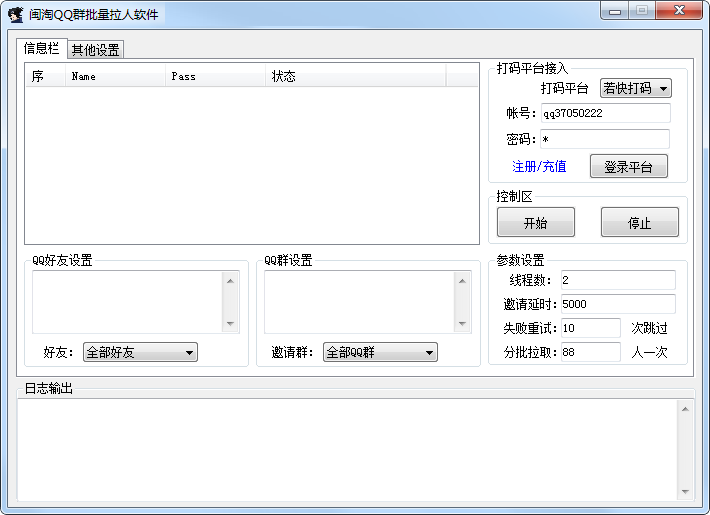Click the 停止 button
This screenshot has width=710, height=515.
click(x=639, y=223)
